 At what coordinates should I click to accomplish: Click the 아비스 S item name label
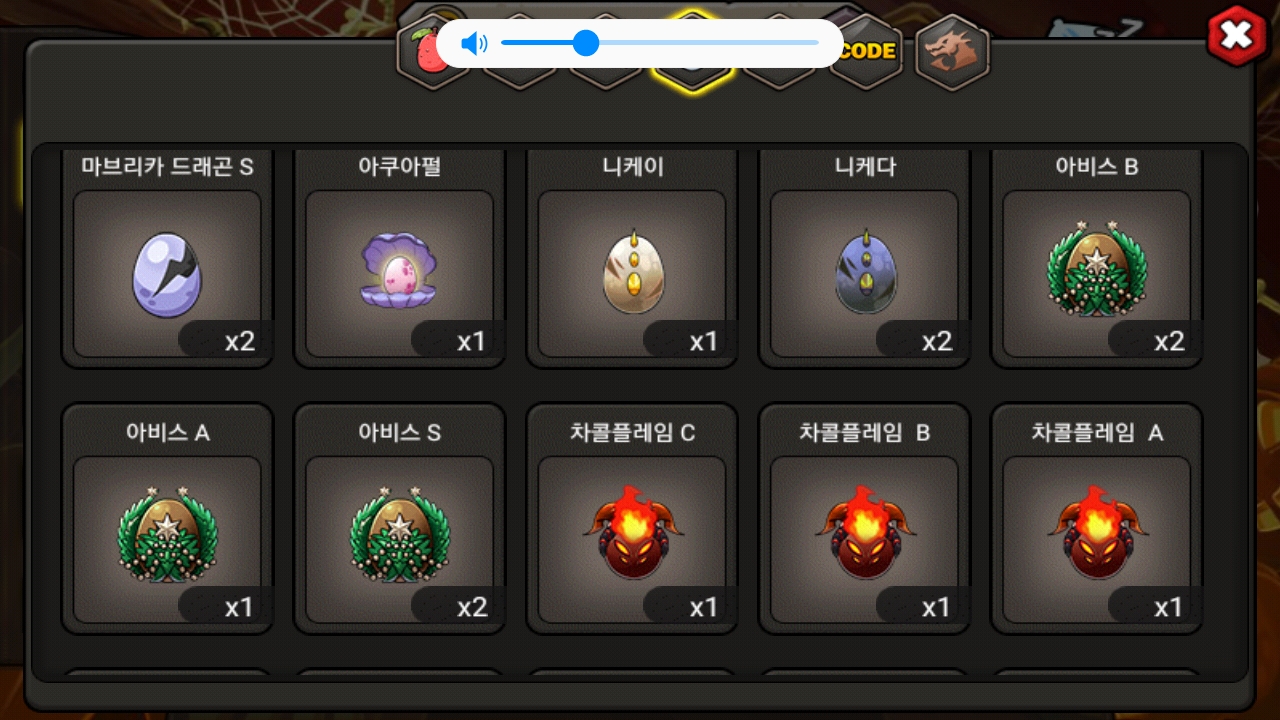click(399, 433)
